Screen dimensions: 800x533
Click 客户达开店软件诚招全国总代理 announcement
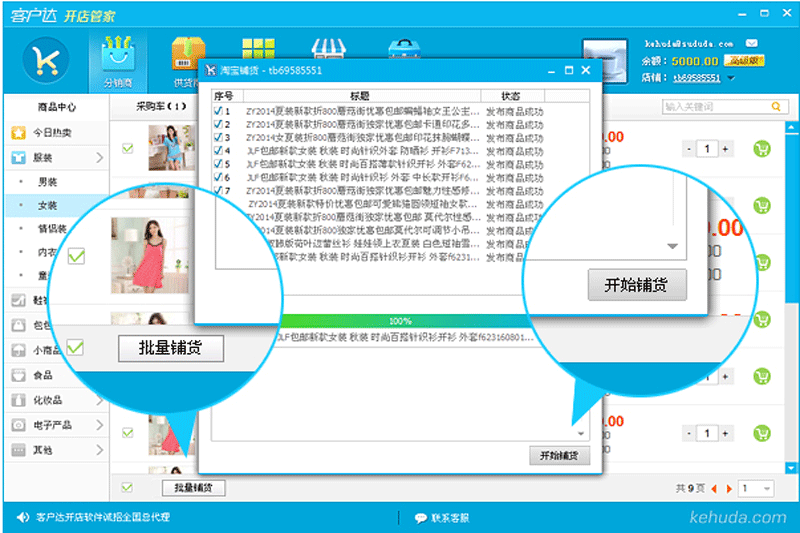pos(103,517)
